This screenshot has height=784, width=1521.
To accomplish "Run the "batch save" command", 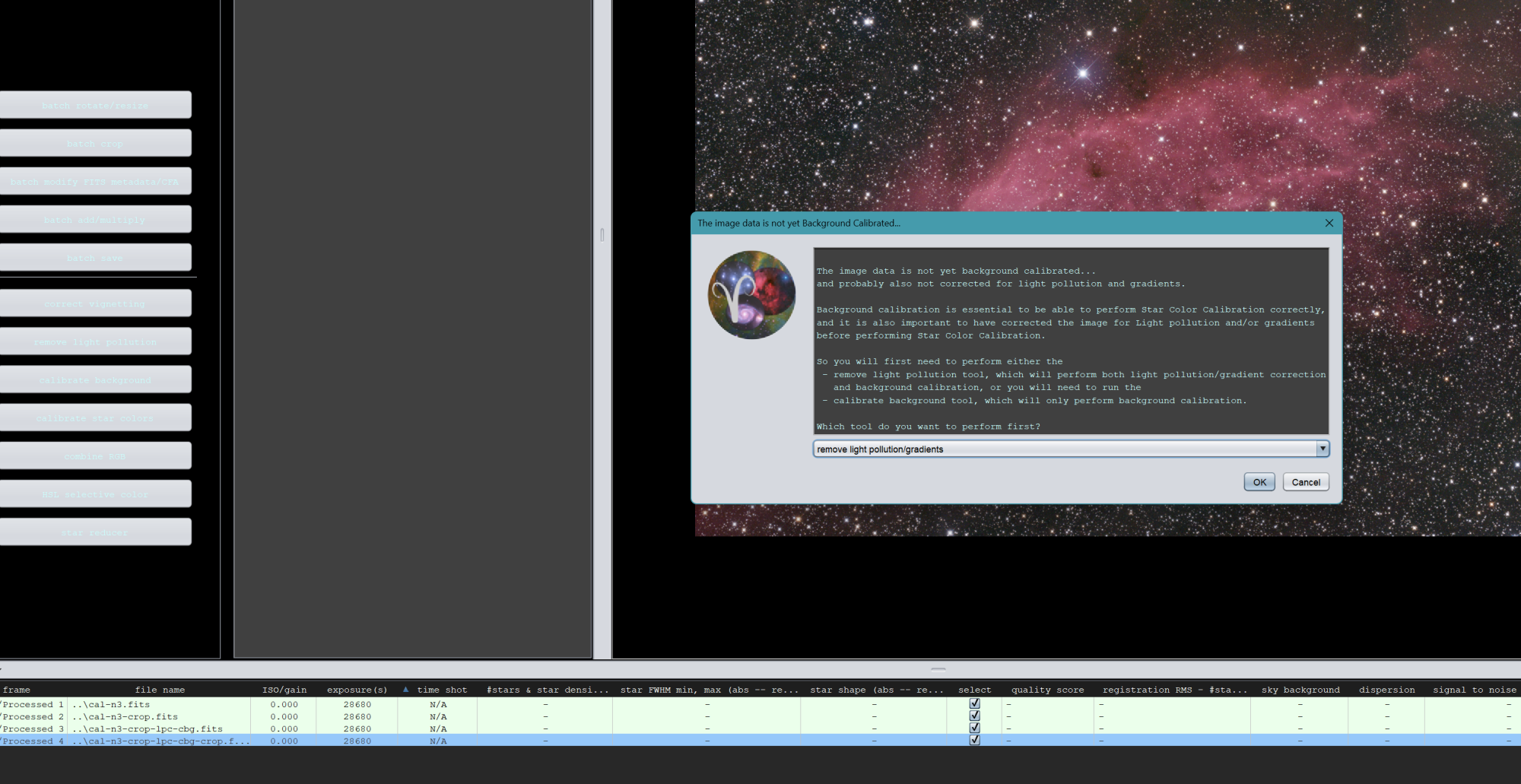I will pyautogui.click(x=96, y=257).
